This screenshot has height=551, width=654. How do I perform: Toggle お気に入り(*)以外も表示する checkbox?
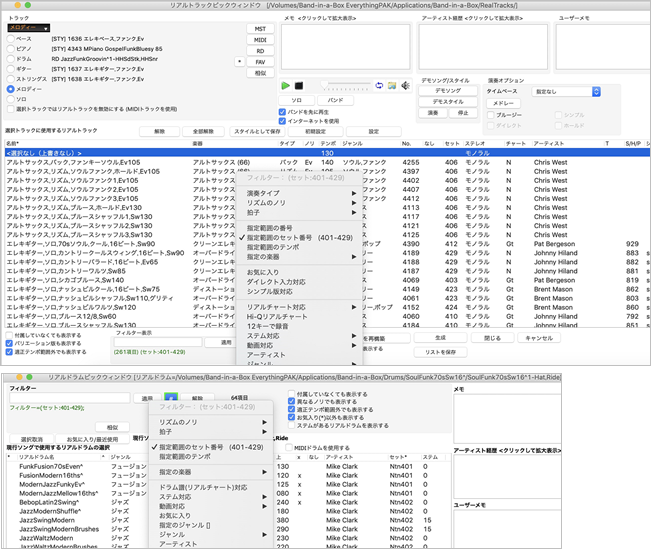pos(292,418)
